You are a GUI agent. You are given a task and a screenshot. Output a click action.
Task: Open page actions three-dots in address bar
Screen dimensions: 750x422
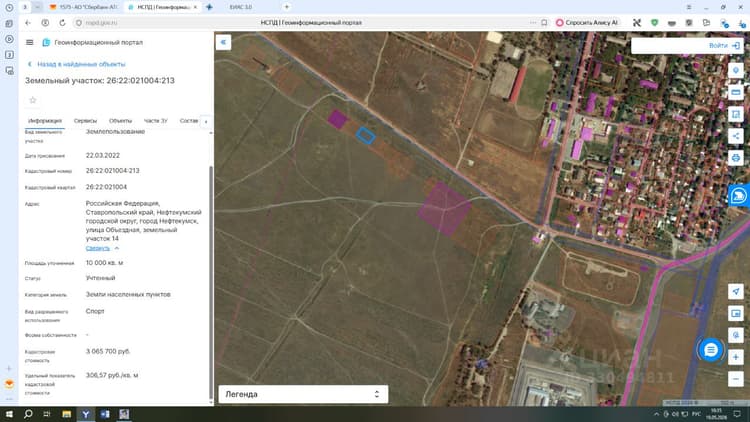(533, 22)
